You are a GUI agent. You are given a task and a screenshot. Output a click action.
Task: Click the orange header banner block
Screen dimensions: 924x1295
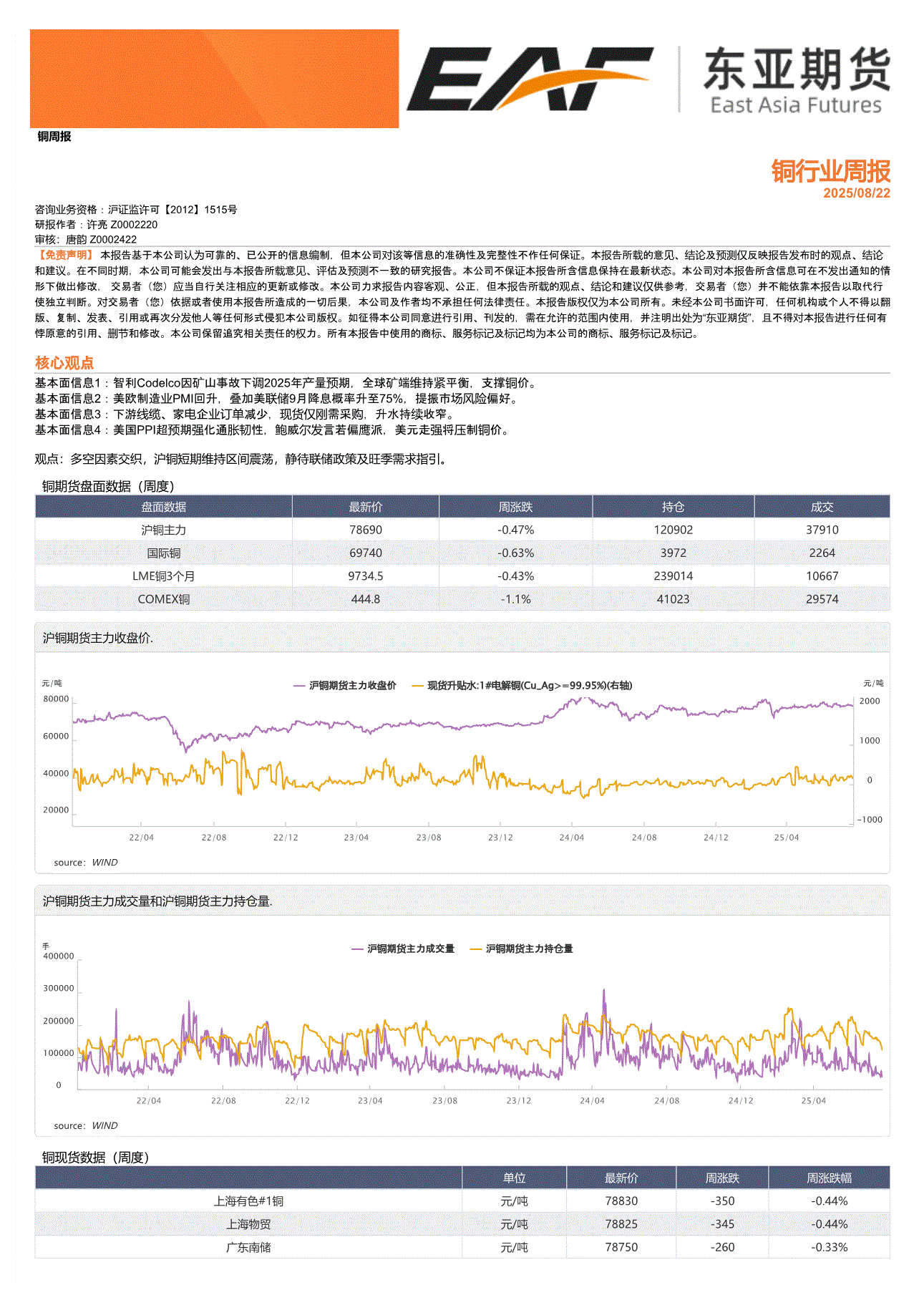coord(214,79)
